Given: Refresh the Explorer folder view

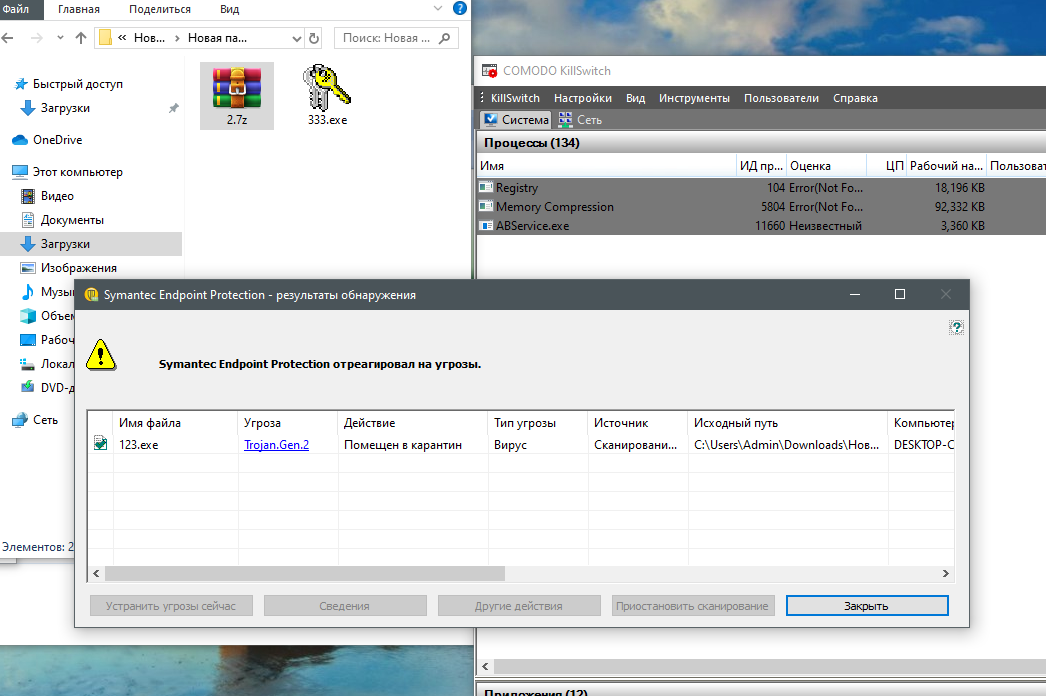Looking at the screenshot, I should tap(314, 38).
